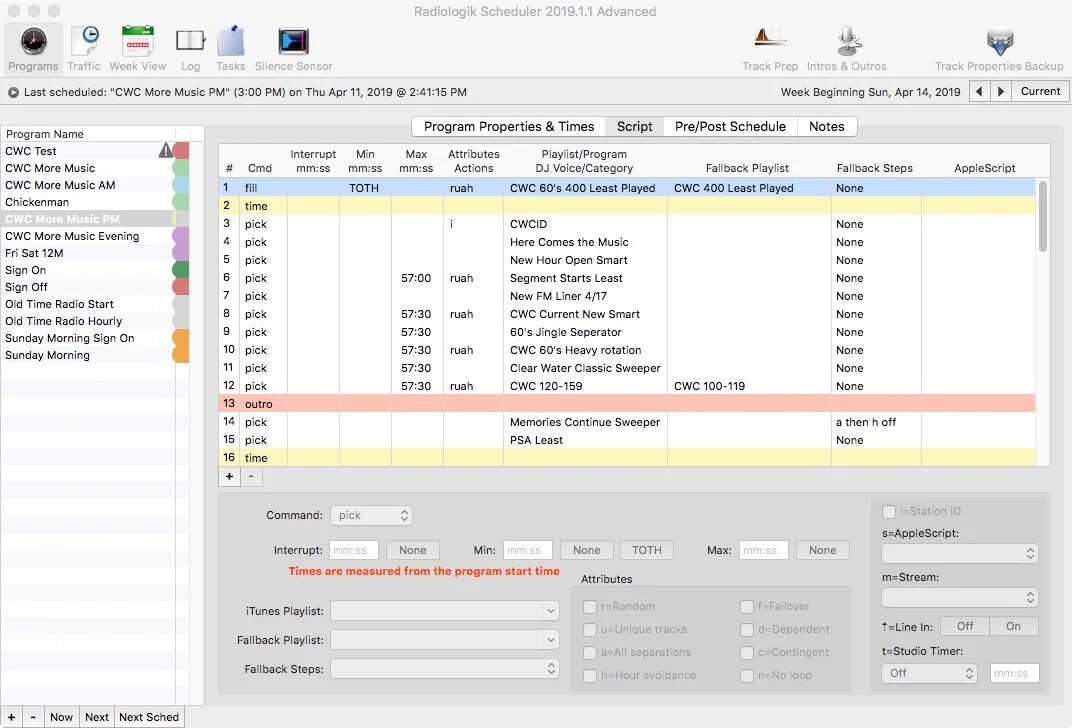The image size is (1072, 728).
Task: Click the Now button
Action: [x=62, y=717]
